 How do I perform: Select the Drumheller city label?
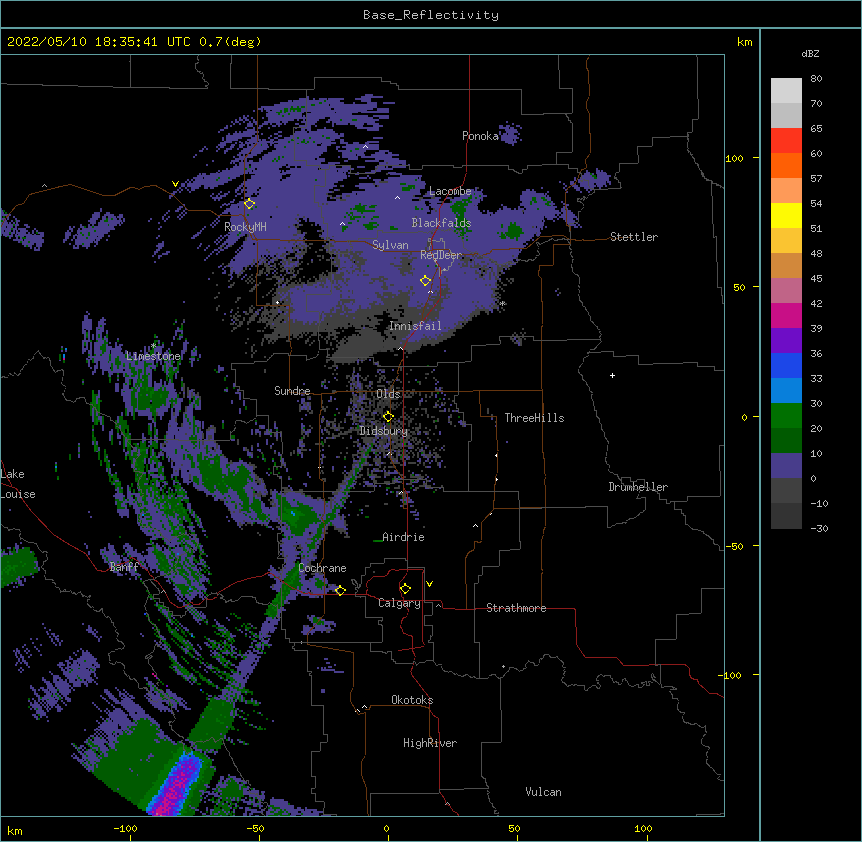[x=638, y=487]
